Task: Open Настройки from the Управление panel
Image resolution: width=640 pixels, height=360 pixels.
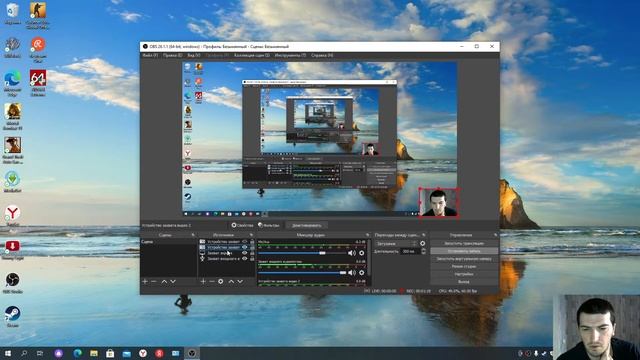Action: tap(464, 274)
